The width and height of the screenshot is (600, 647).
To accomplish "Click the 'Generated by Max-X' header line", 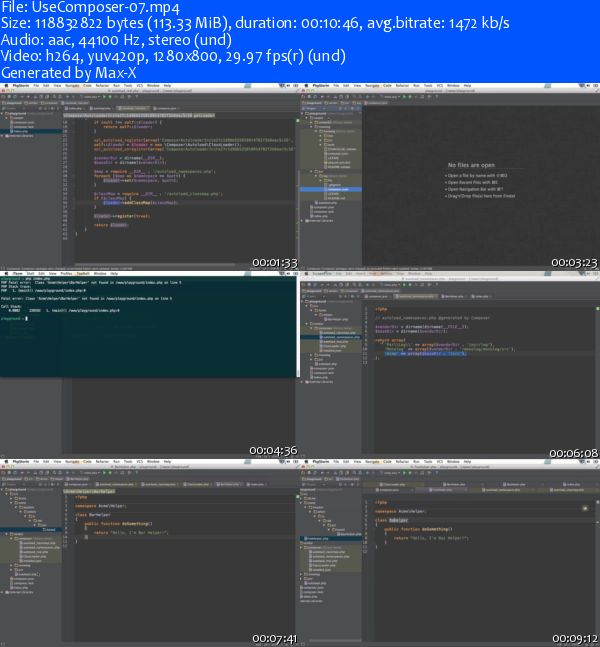I will click(69, 73).
